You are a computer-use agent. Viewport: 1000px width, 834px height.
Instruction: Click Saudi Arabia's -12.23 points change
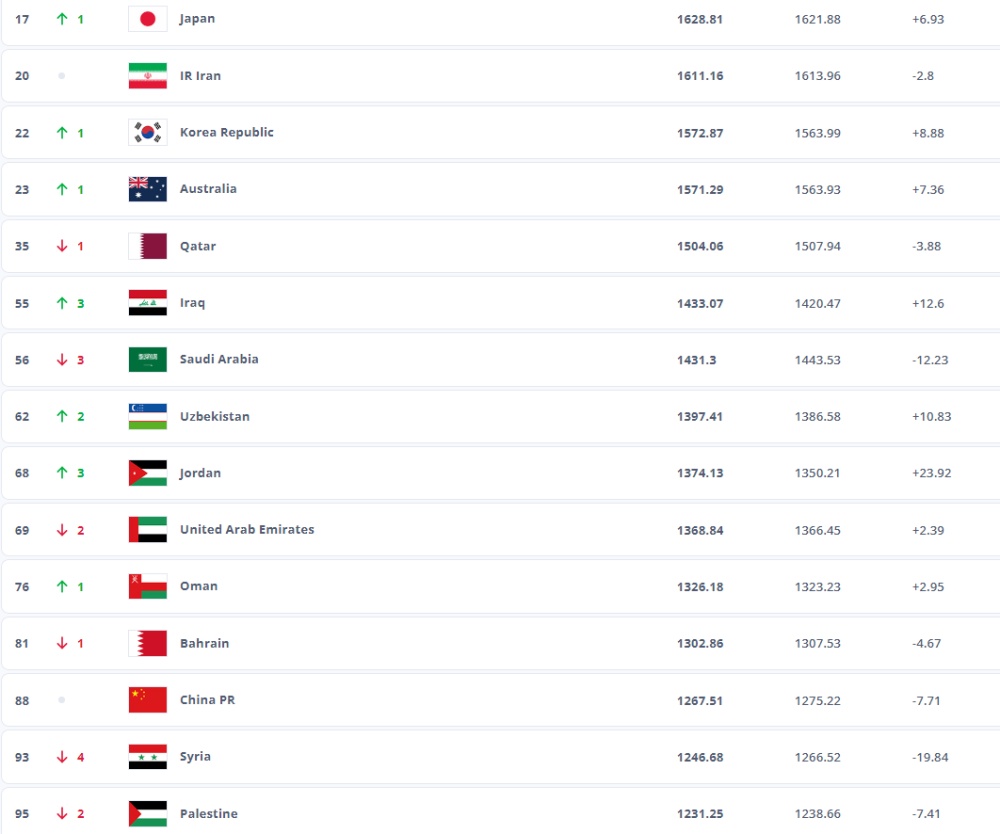[929, 360]
